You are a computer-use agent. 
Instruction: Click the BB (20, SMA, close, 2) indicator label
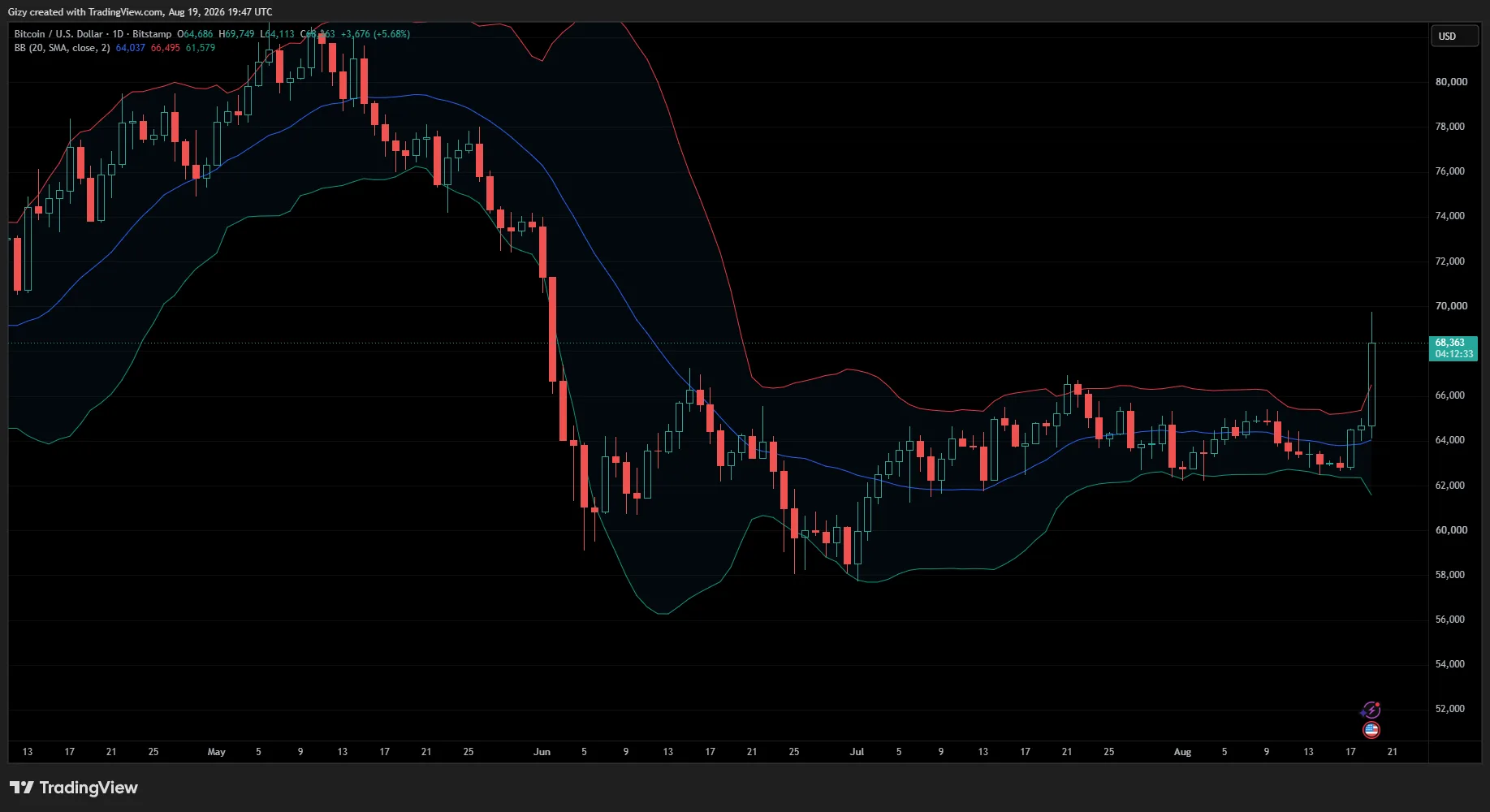tap(62, 48)
